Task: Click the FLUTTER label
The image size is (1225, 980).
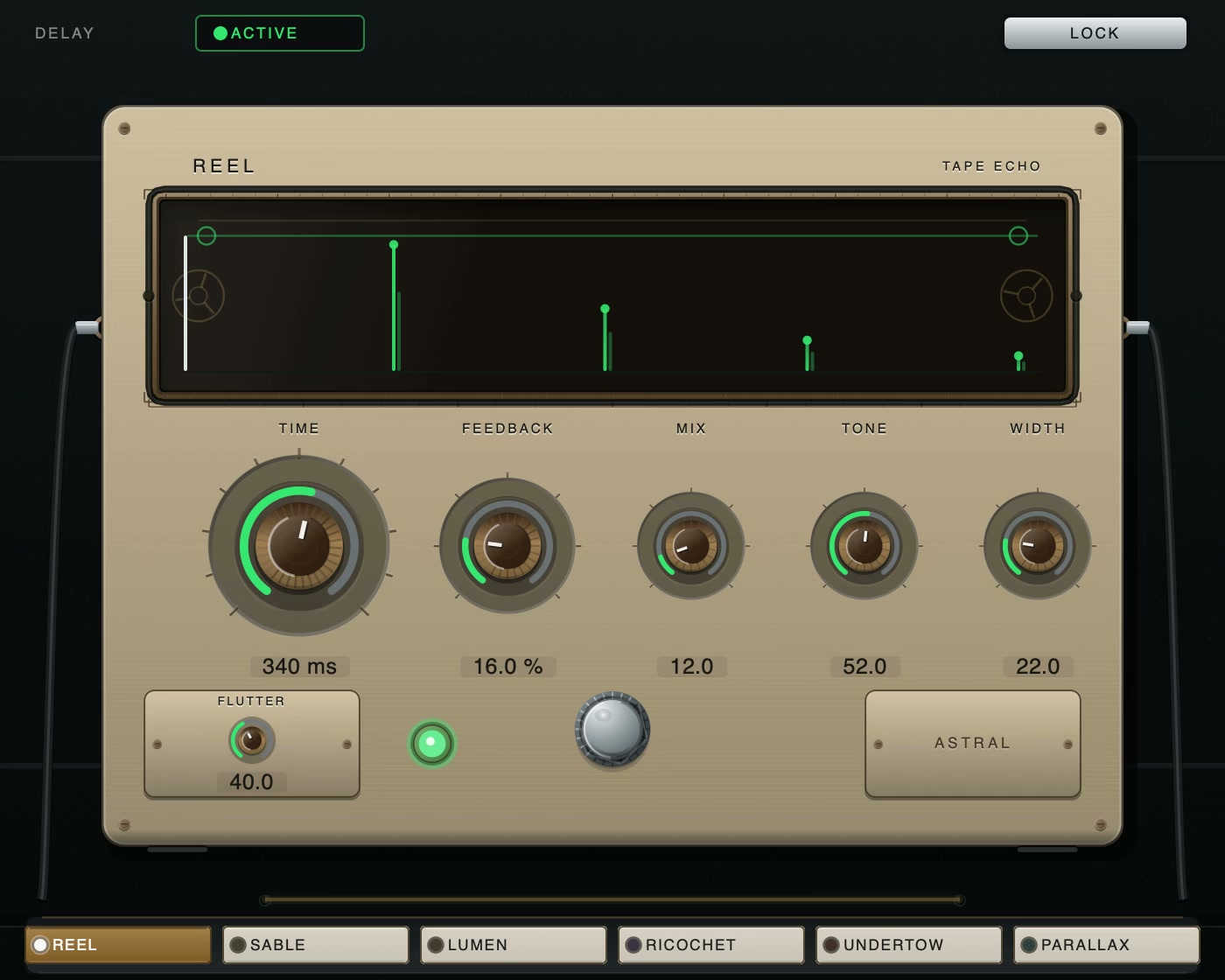Action: pos(251,701)
